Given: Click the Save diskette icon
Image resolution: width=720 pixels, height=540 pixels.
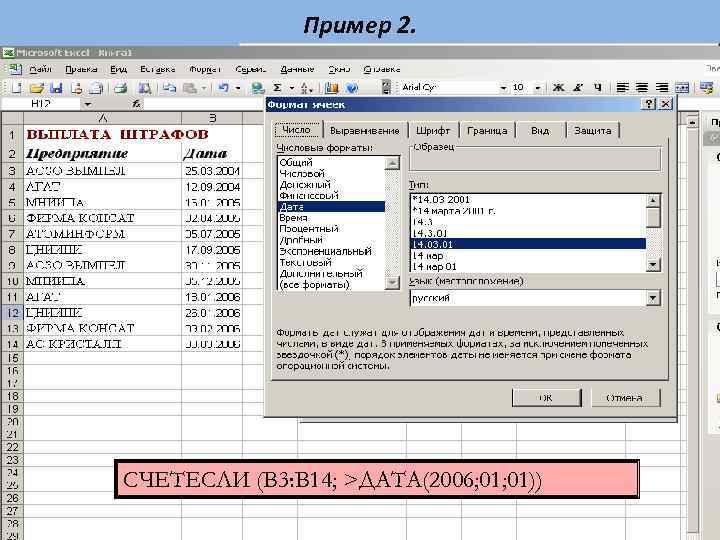Looking at the screenshot, I should pos(56,87).
